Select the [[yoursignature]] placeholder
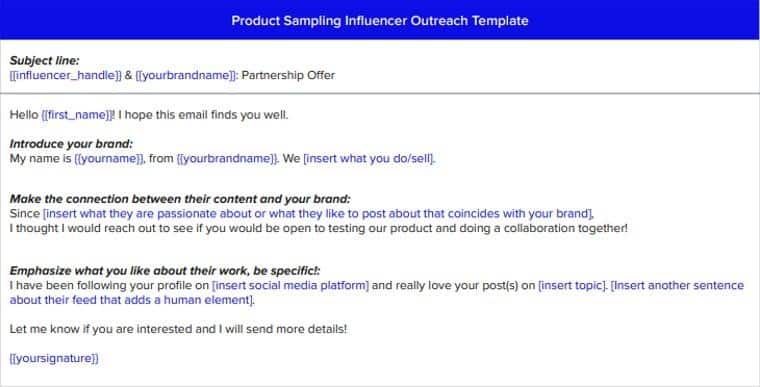The width and height of the screenshot is (760, 387). coord(54,358)
